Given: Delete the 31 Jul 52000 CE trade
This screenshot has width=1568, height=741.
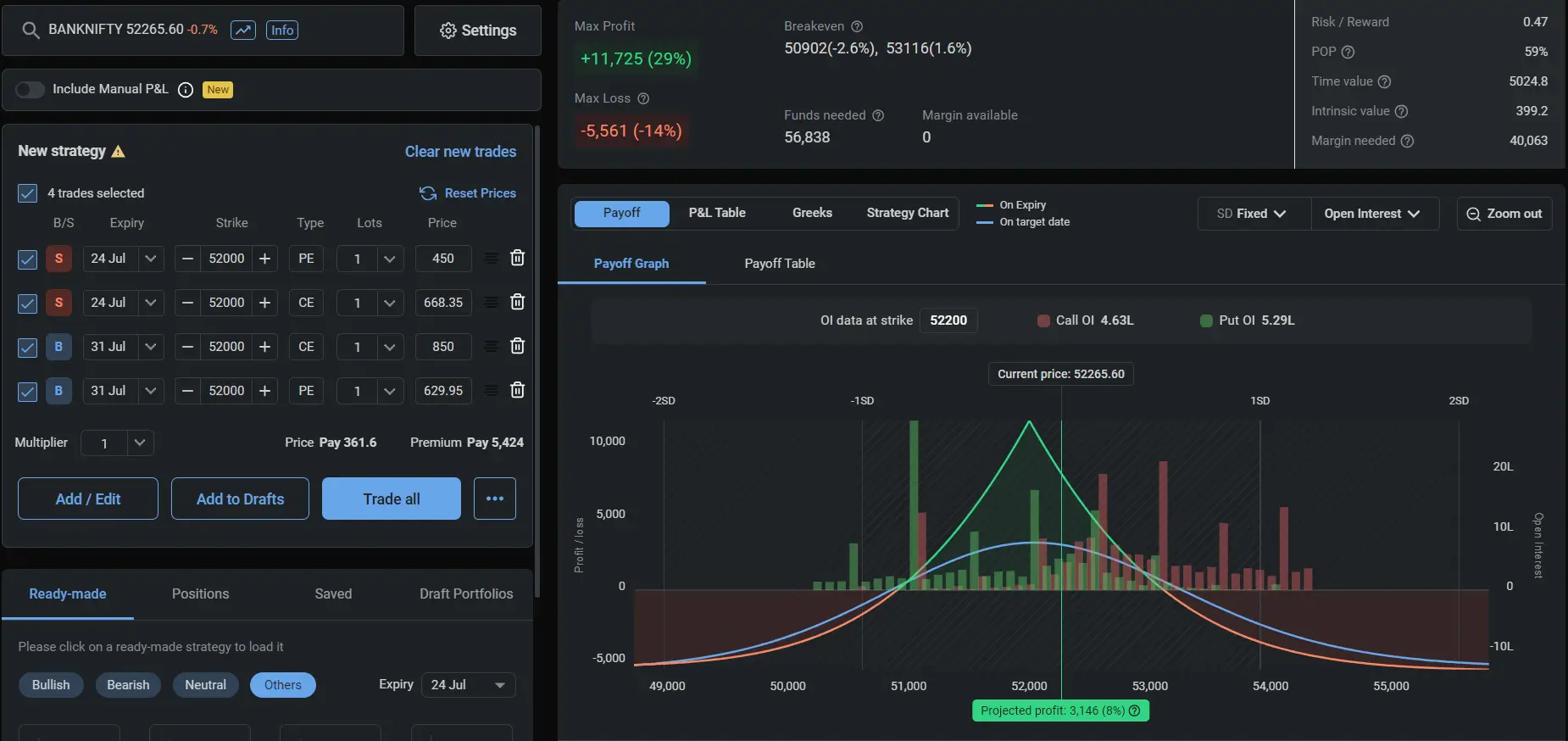Looking at the screenshot, I should pos(517,346).
